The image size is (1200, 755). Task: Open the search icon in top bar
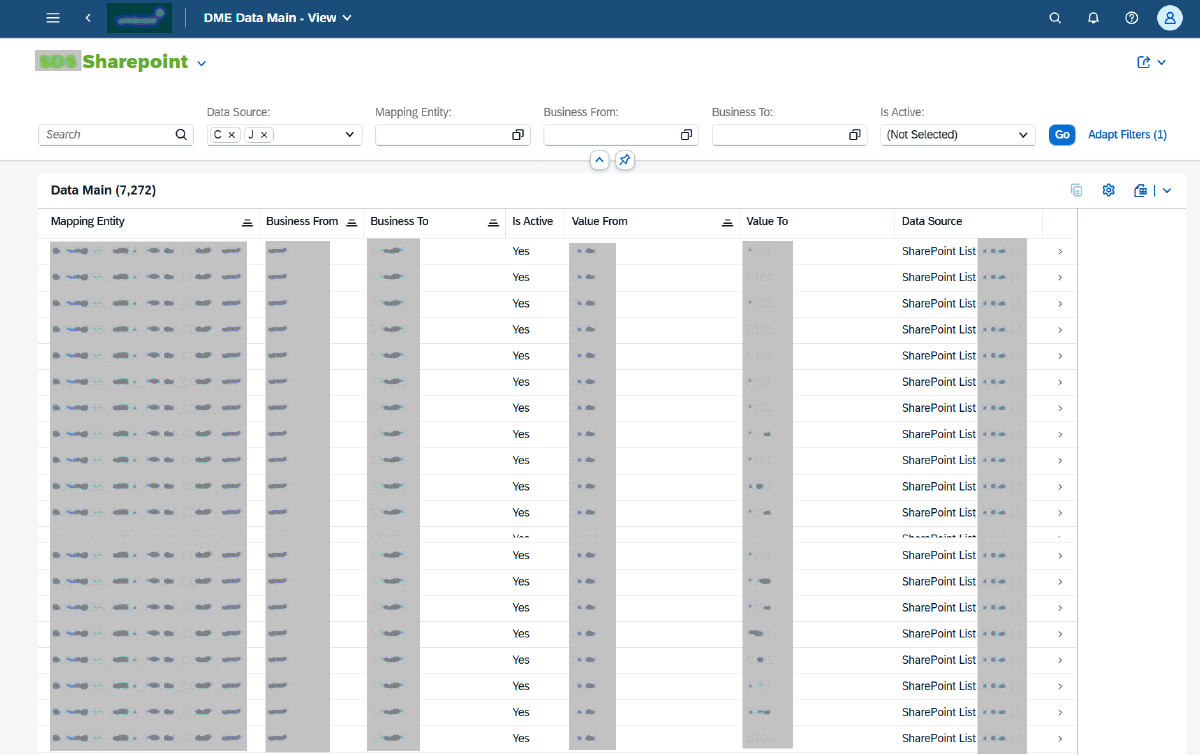tap(1055, 18)
